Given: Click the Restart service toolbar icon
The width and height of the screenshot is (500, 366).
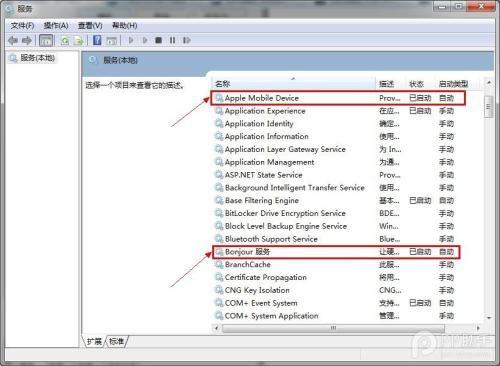Looking at the screenshot, I should pyautogui.click(x=187, y=40).
